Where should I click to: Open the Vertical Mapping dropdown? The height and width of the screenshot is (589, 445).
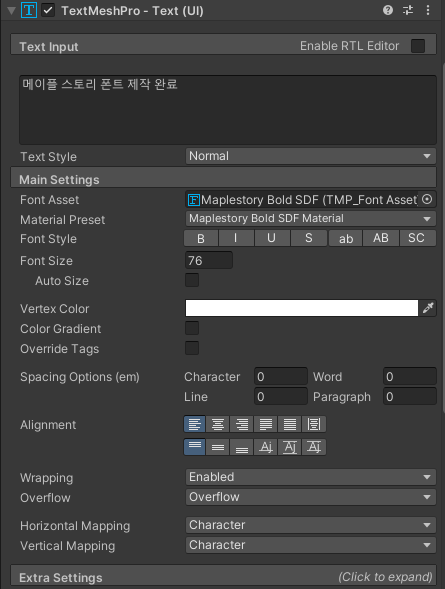pos(311,545)
